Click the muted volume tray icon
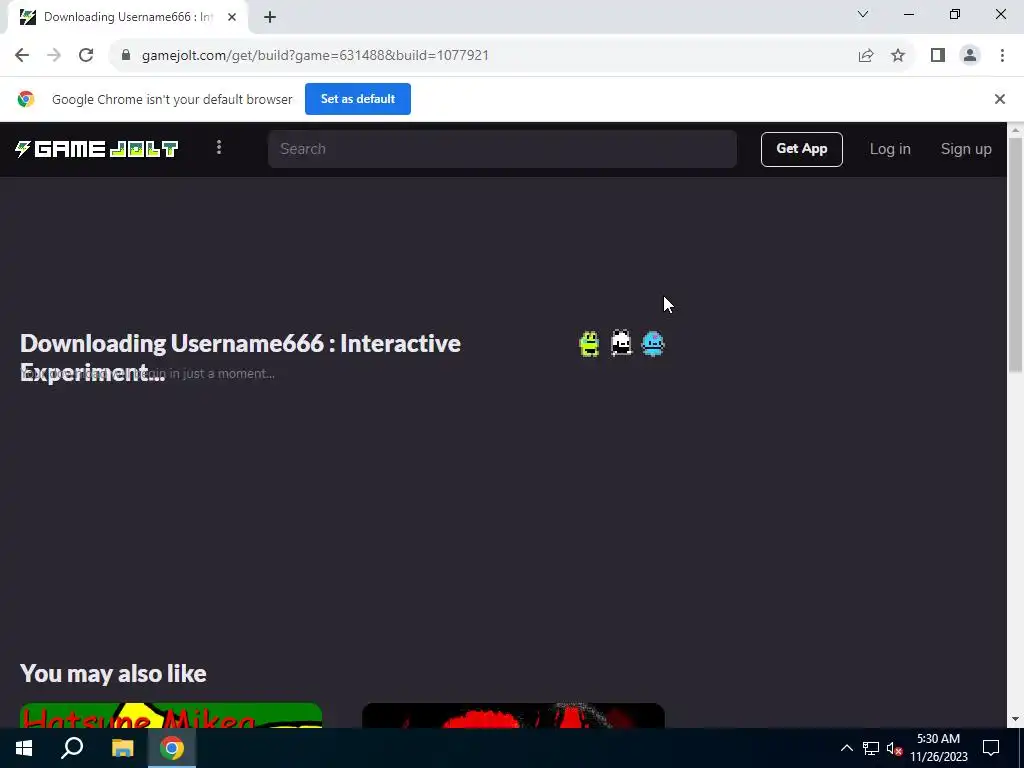This screenshot has width=1024, height=768. point(894,748)
